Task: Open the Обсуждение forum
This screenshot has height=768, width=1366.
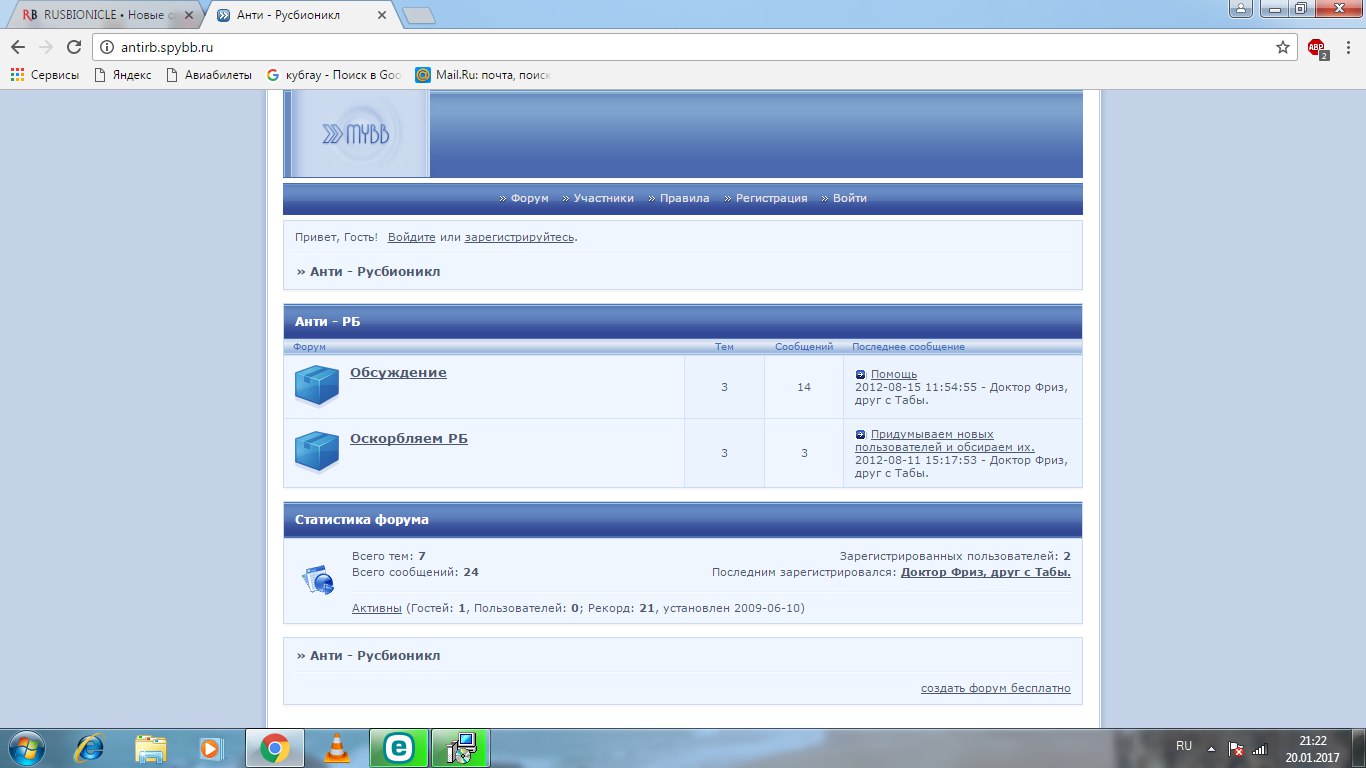Action: click(398, 373)
